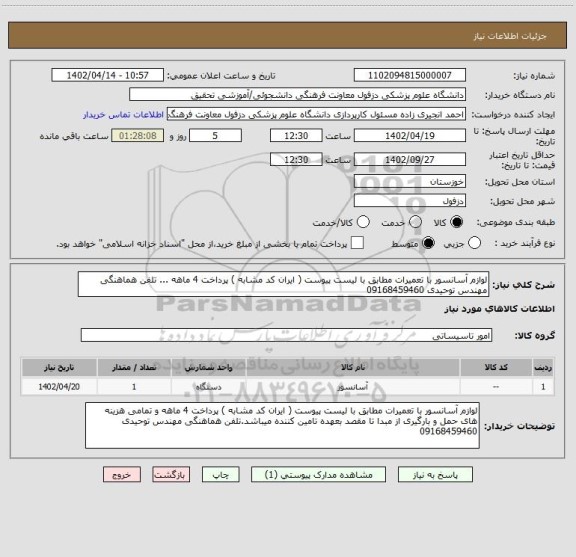Click the delivery city field دزفول
The height and width of the screenshot is (557, 576).
pyautogui.click(x=410, y=201)
